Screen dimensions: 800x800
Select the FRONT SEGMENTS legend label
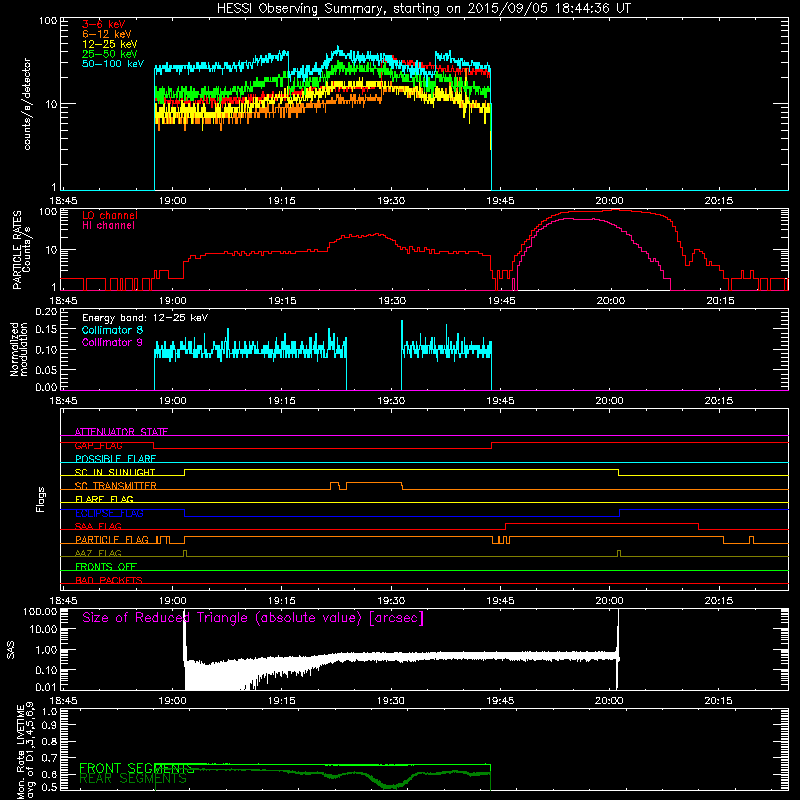(x=136, y=768)
